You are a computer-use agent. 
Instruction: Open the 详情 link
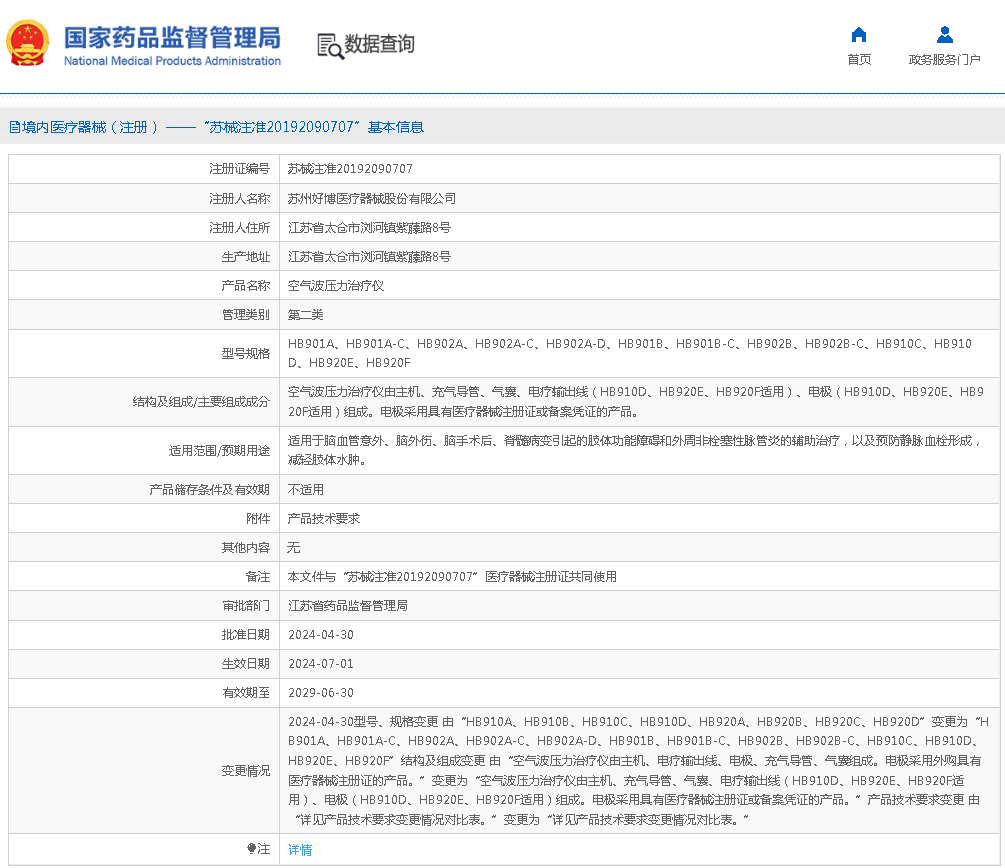pyautogui.click(x=300, y=850)
